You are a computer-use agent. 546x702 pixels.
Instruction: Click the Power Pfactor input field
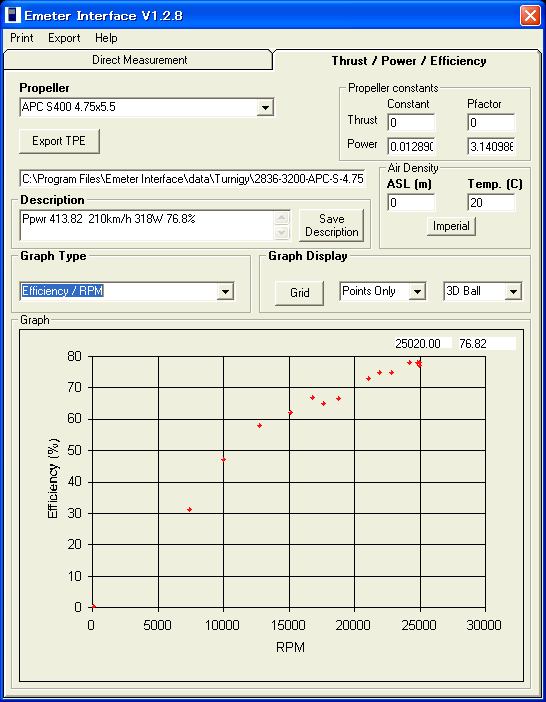[491, 146]
